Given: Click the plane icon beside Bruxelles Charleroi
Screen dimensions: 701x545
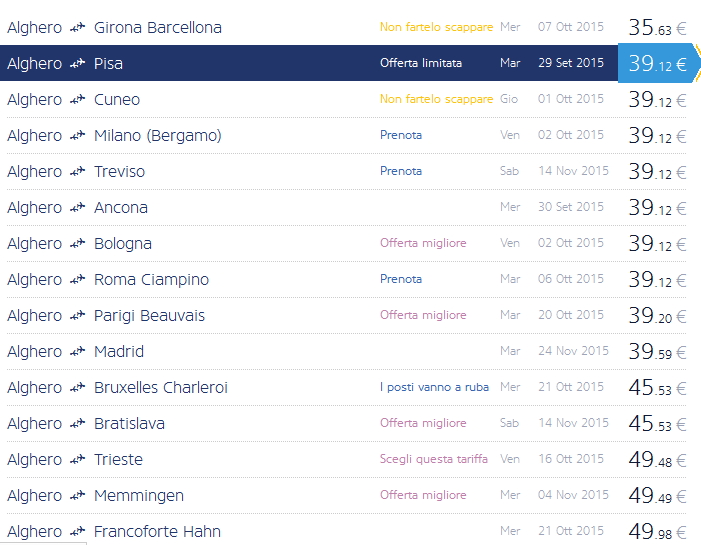Looking at the screenshot, I should (x=78, y=388).
